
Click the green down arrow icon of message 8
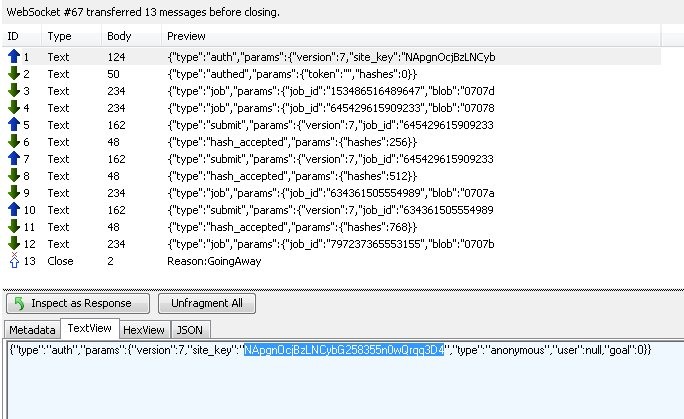click(14, 175)
